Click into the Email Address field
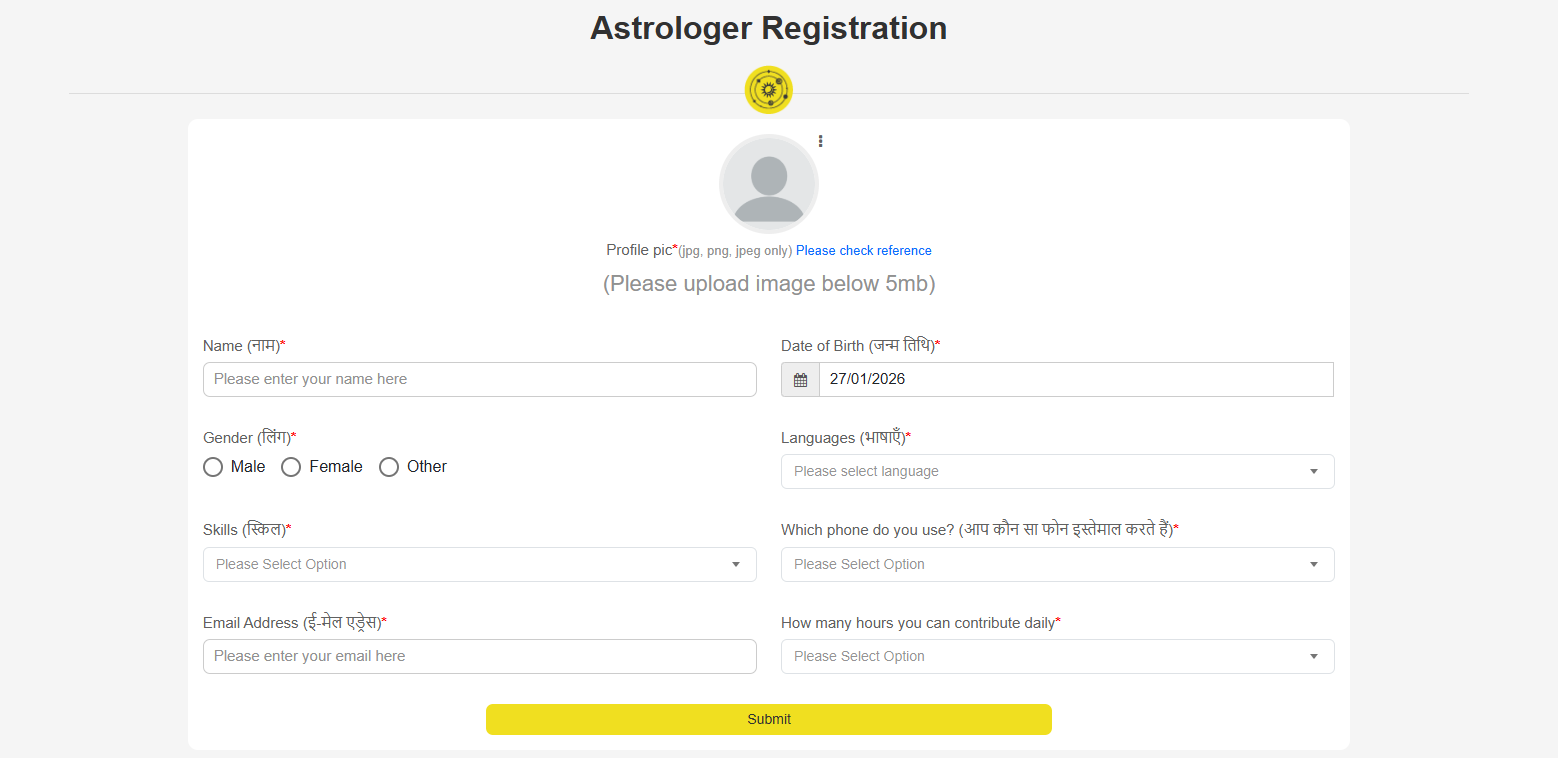1558x758 pixels. (479, 657)
